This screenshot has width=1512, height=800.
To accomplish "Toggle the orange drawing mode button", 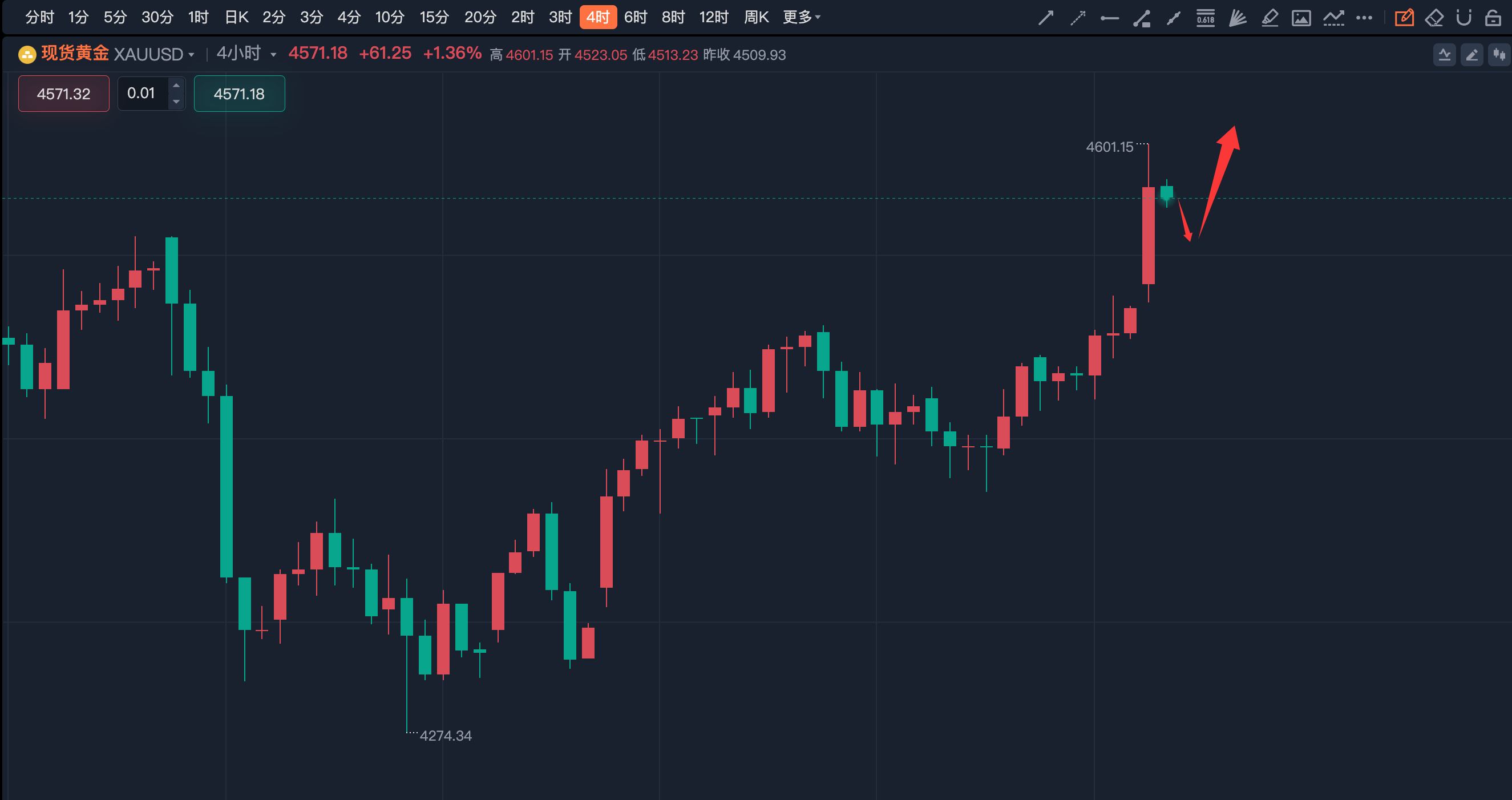I will [x=1404, y=18].
